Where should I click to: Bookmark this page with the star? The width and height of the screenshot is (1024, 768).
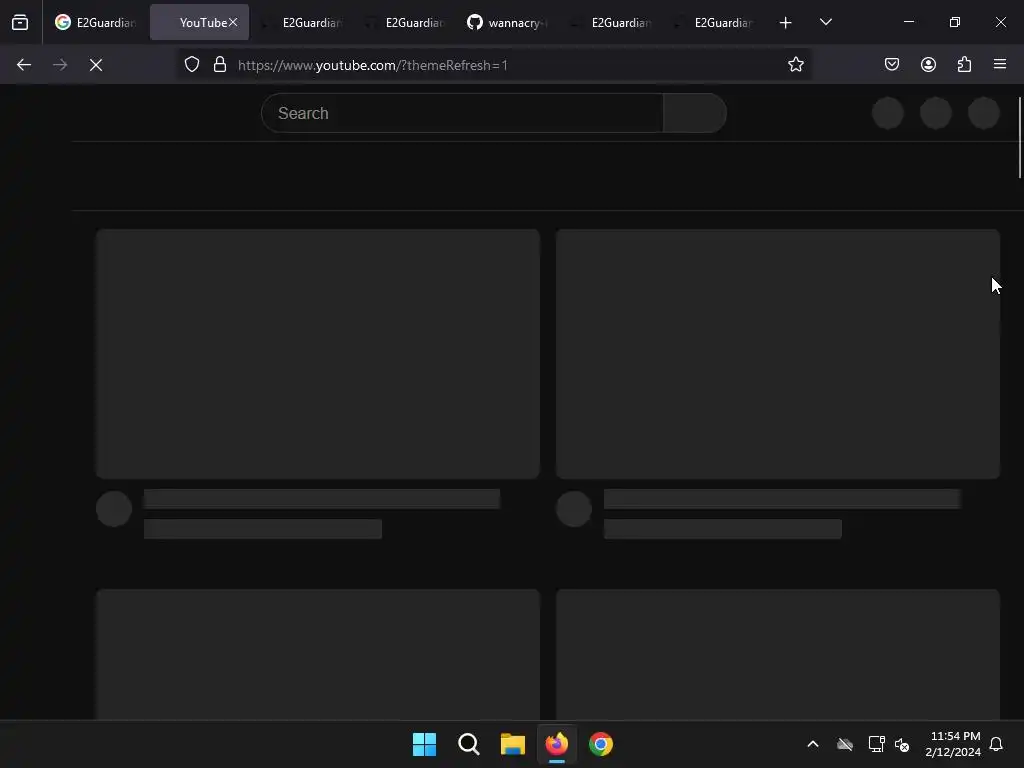[x=795, y=65]
